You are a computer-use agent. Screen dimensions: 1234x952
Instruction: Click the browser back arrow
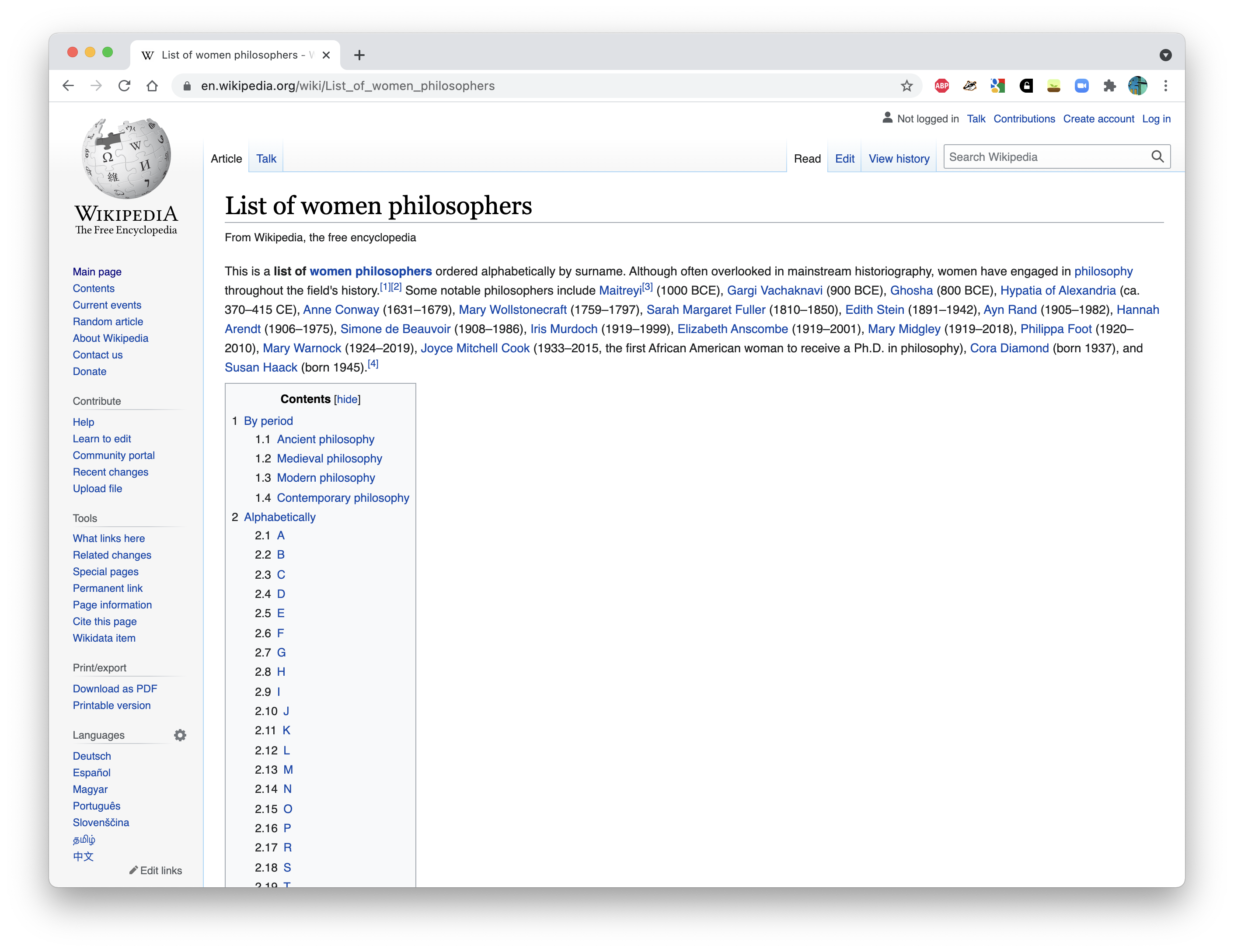(68, 86)
